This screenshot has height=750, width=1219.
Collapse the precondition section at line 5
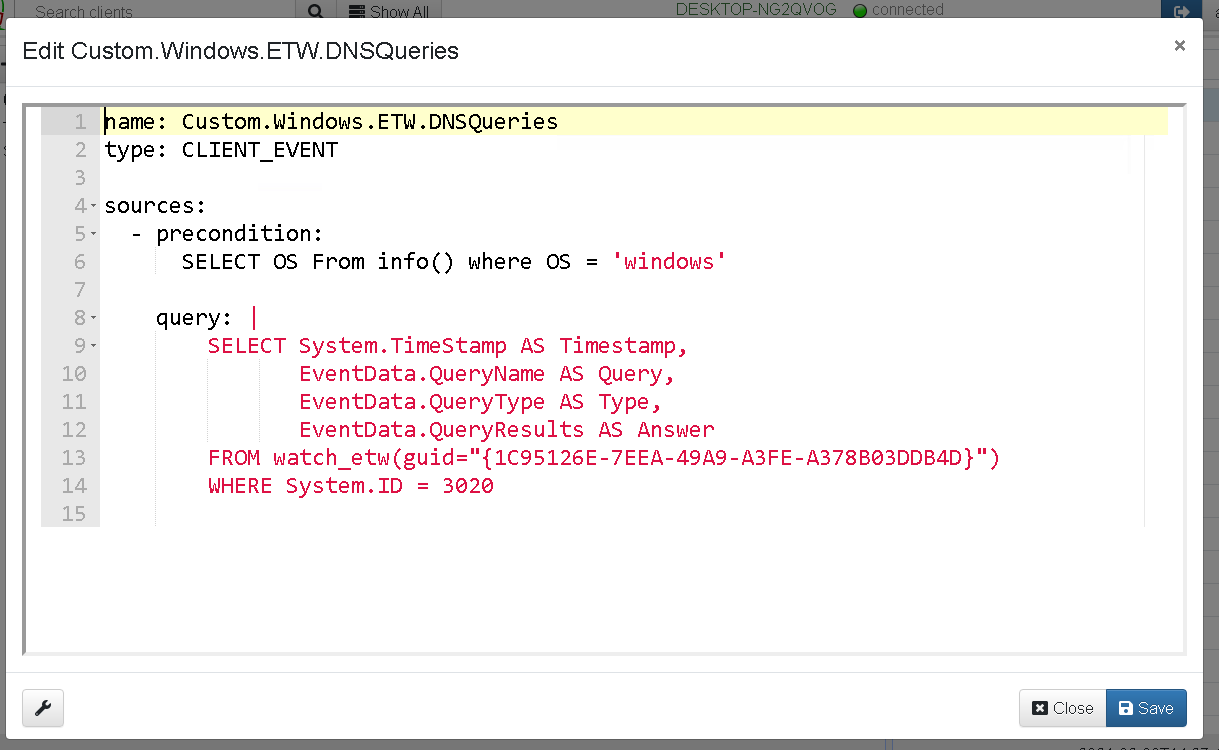click(92, 233)
